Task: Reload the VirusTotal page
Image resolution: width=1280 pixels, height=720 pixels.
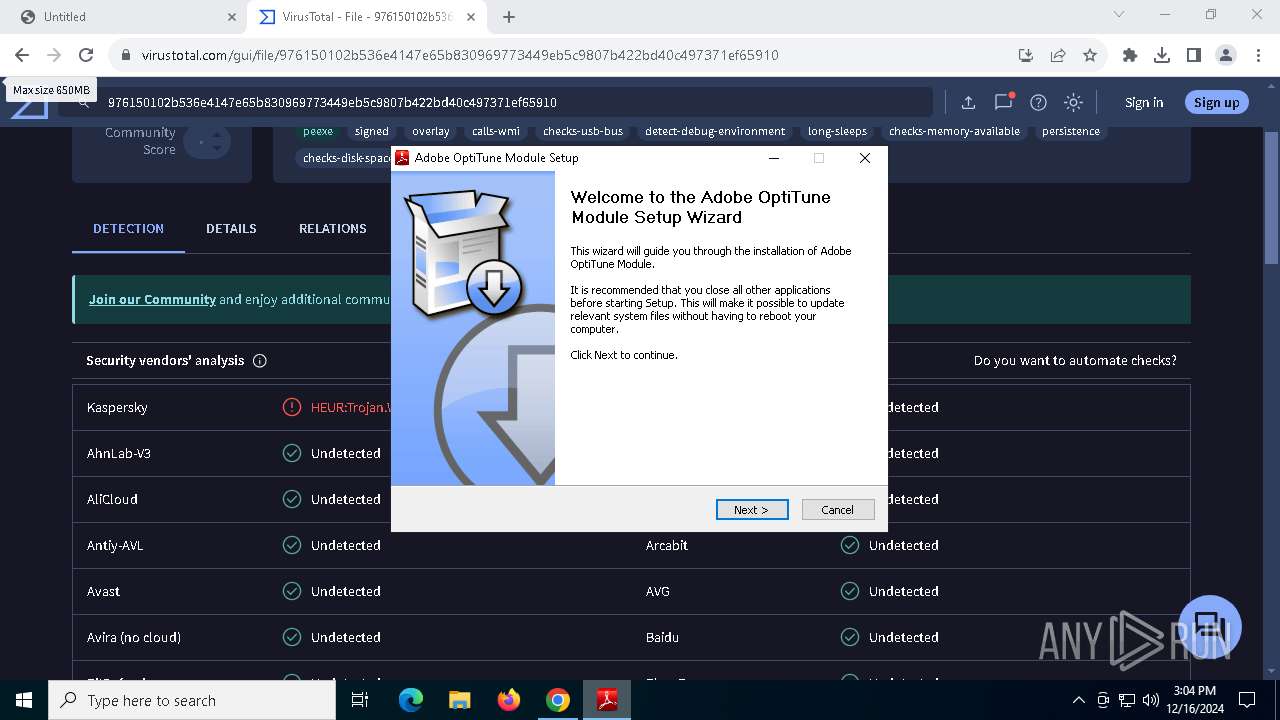Action: coord(86,55)
